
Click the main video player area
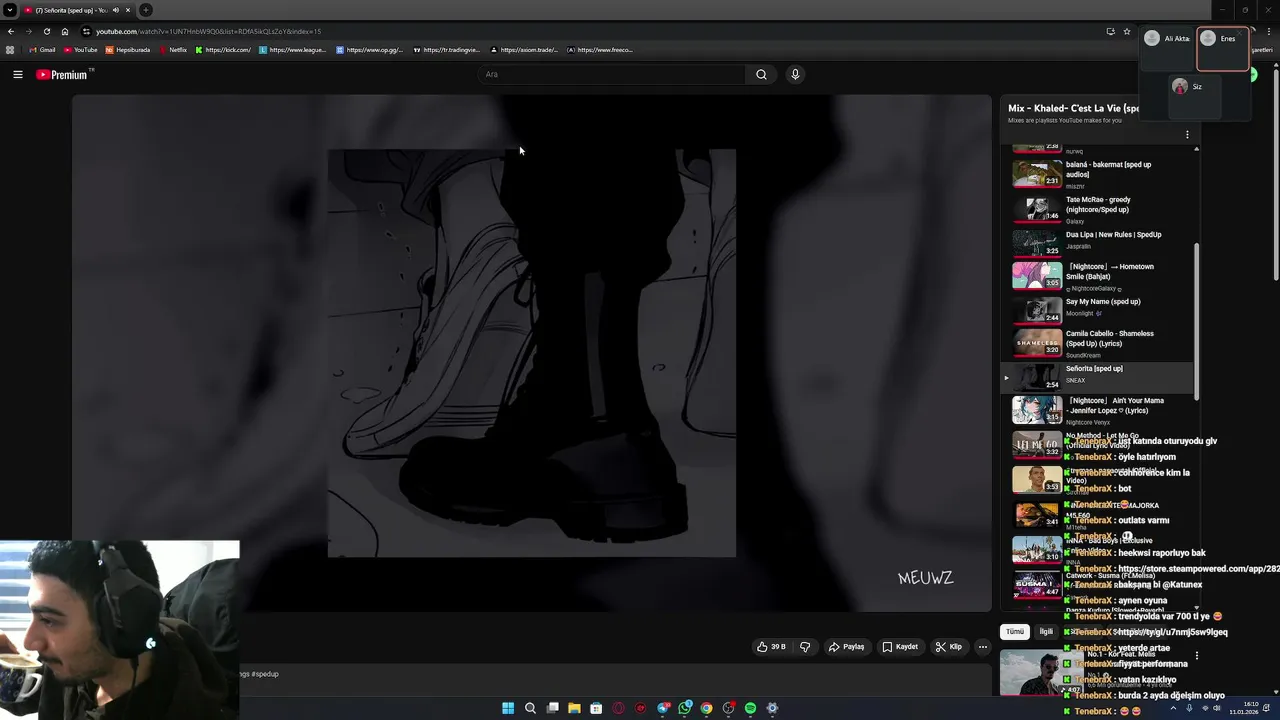[532, 353]
